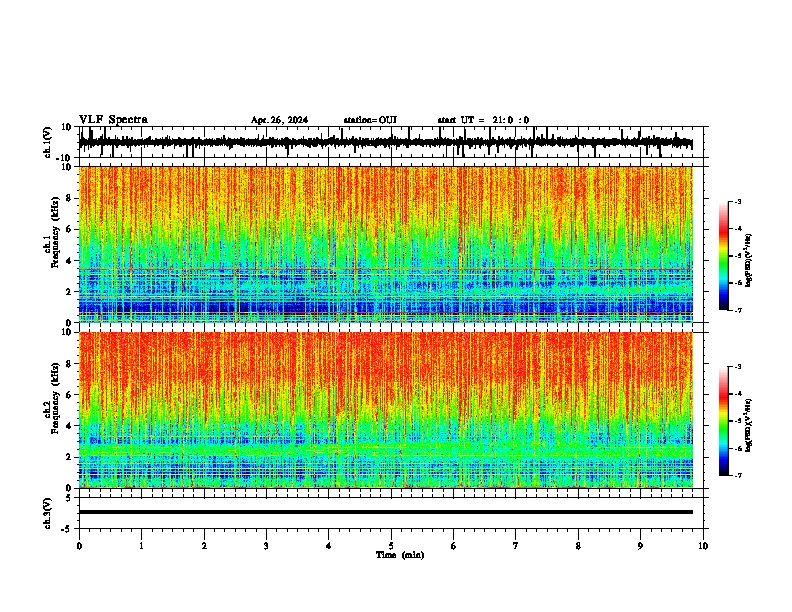Click the "start UT = 21:0 :0" text
The image size is (792, 612).
coord(483,120)
